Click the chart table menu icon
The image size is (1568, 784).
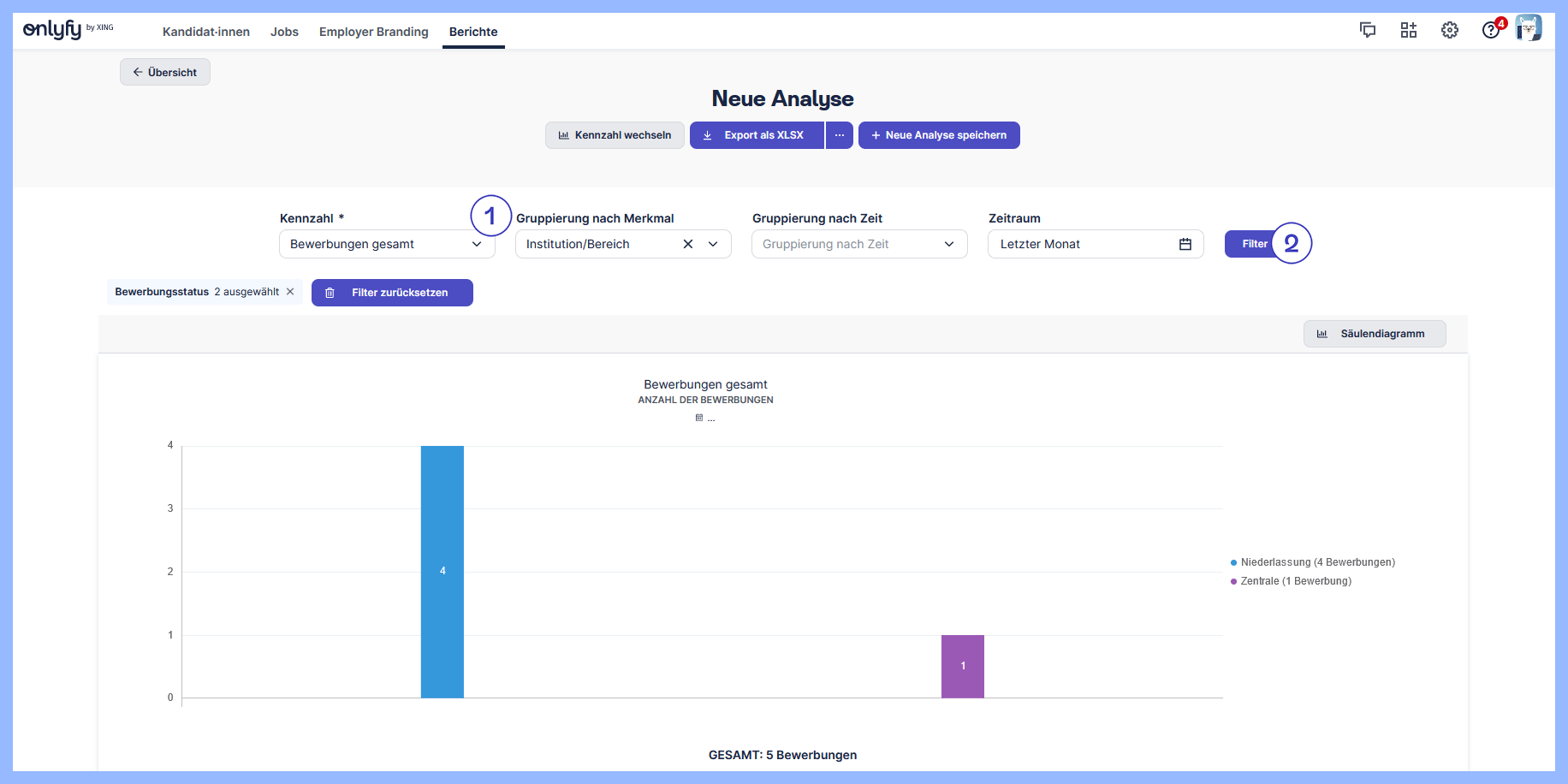coord(699,418)
